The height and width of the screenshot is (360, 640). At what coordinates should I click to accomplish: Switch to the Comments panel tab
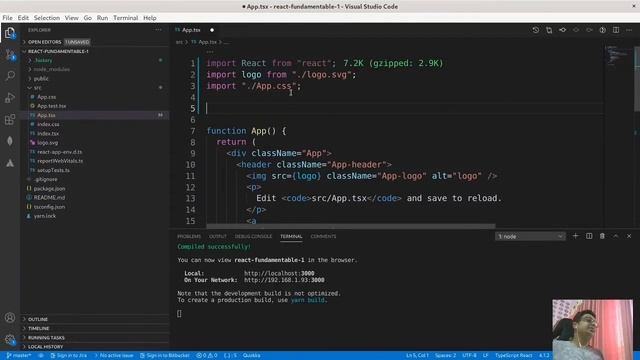click(323, 236)
